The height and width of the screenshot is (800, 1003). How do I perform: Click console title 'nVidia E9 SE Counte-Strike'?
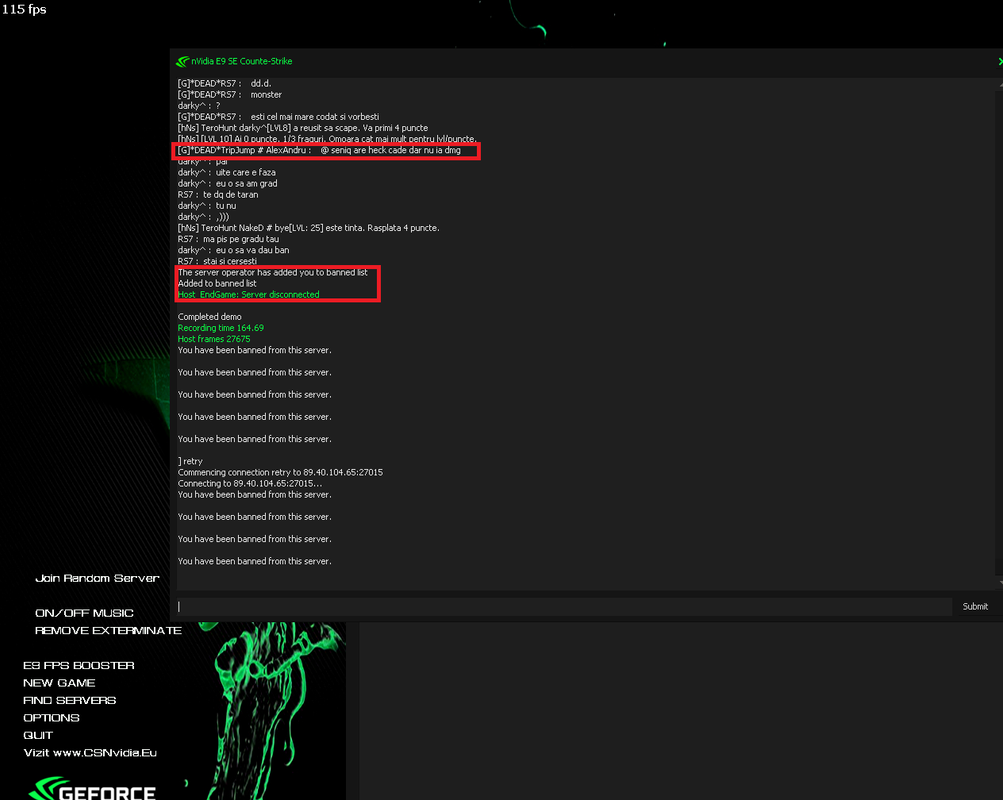click(242, 61)
